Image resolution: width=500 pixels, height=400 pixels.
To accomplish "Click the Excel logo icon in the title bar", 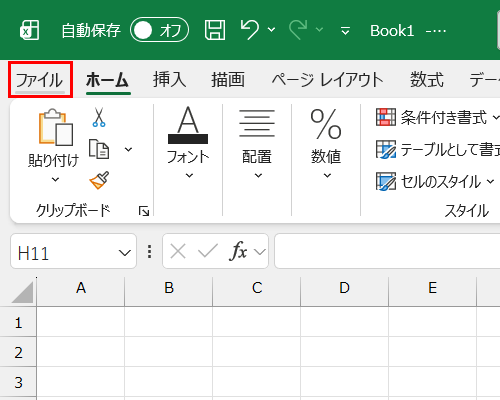I will pyautogui.click(x=29, y=30).
